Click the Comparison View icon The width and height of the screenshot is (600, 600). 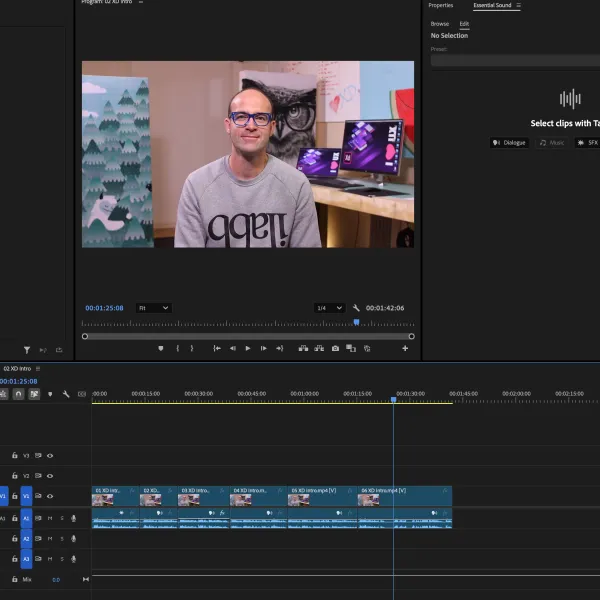click(x=351, y=348)
